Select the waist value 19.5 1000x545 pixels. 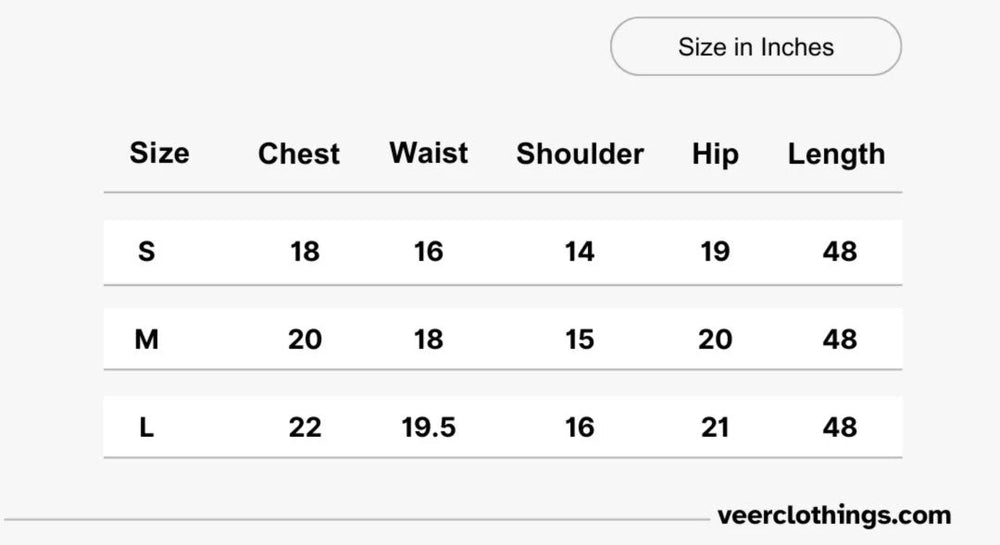(x=428, y=428)
